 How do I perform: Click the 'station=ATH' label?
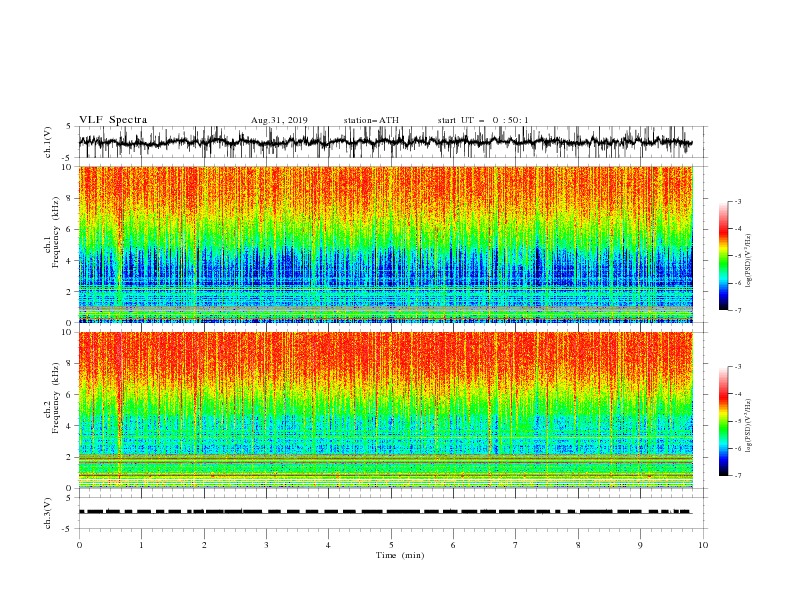pyautogui.click(x=371, y=120)
